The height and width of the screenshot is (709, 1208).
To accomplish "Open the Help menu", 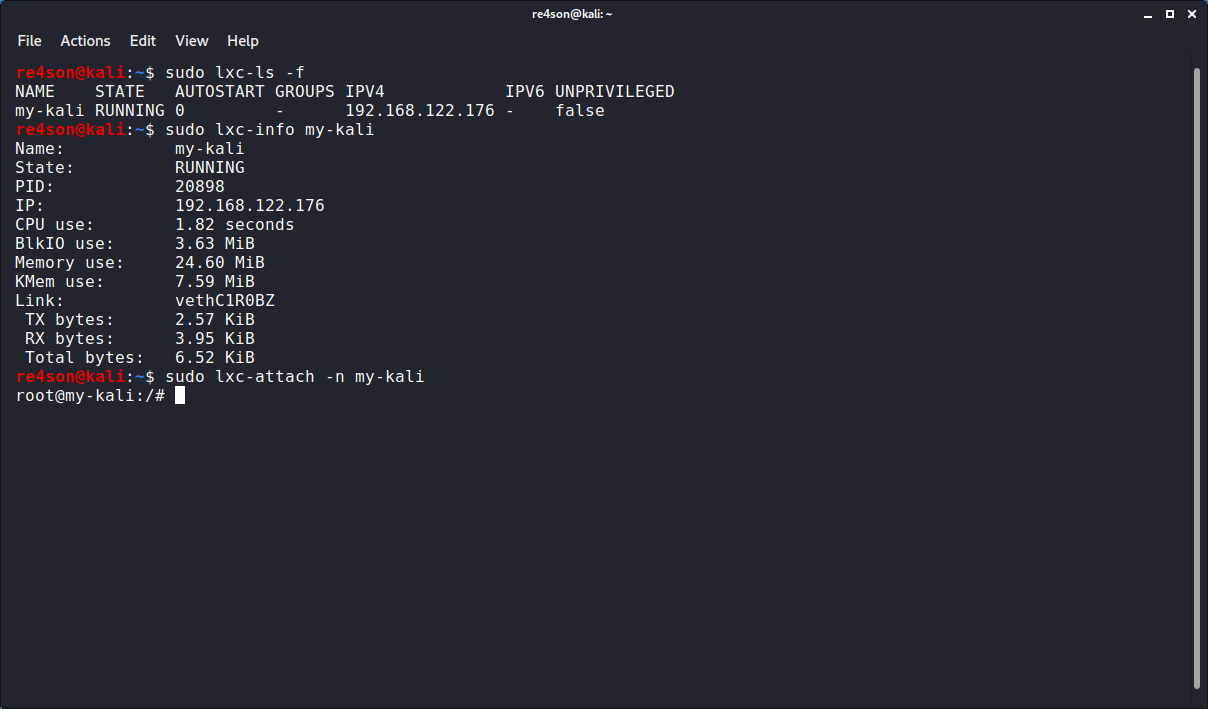I will pyautogui.click(x=243, y=41).
